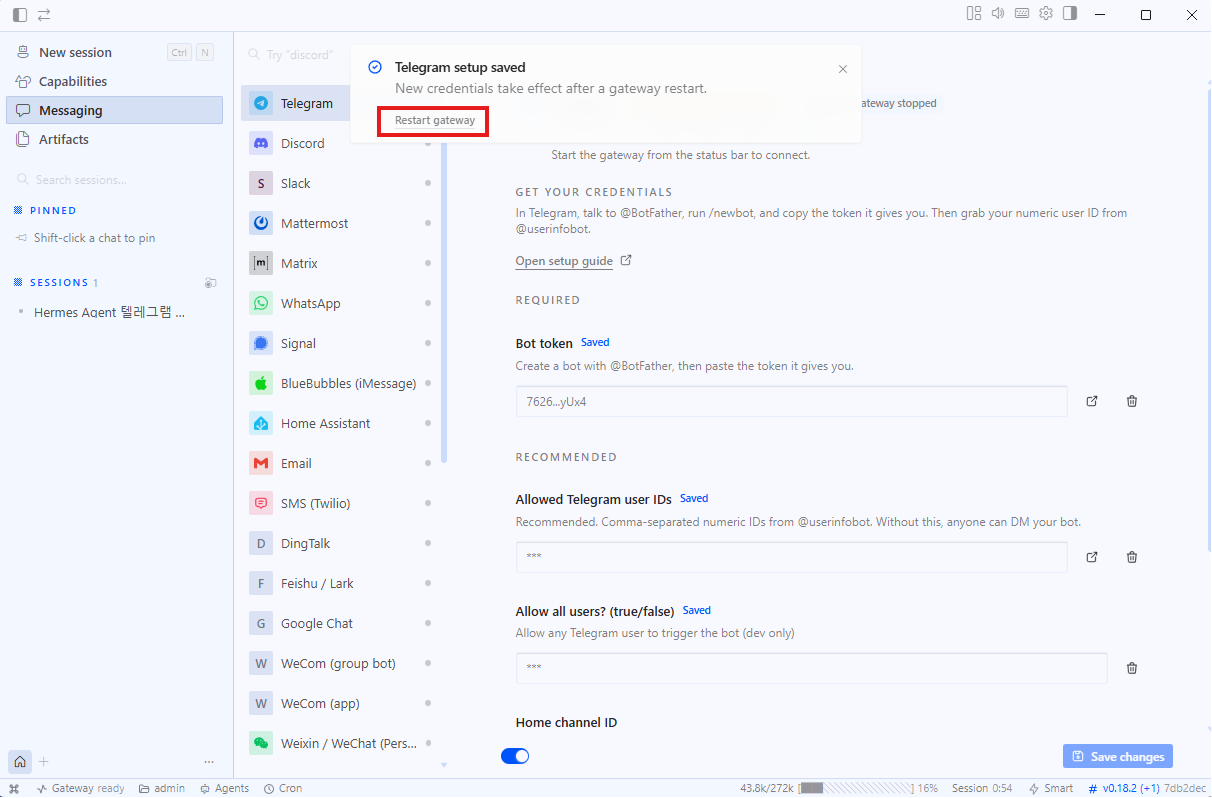The height and width of the screenshot is (798, 1212).
Task: Toggle the left sidebar panel icon
Action: click(20, 15)
